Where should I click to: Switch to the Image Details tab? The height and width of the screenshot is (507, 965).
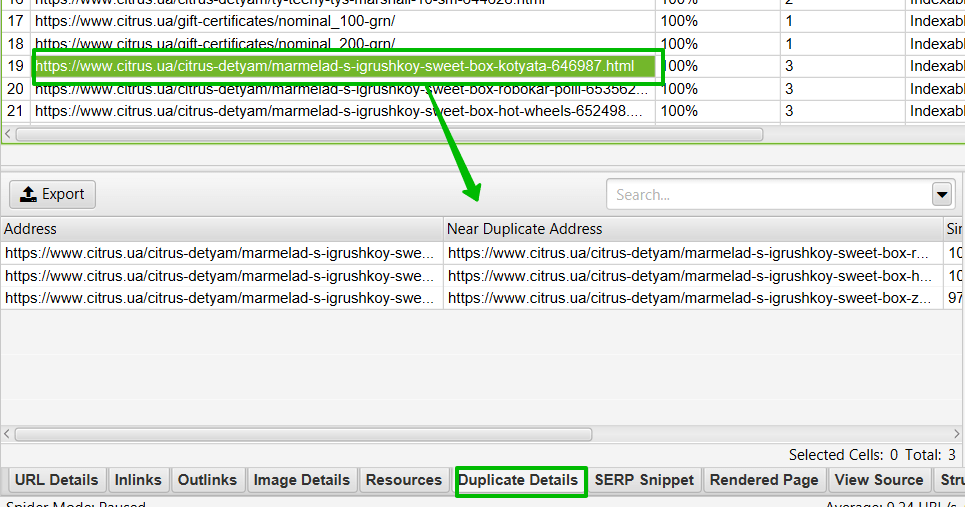[x=302, y=480]
